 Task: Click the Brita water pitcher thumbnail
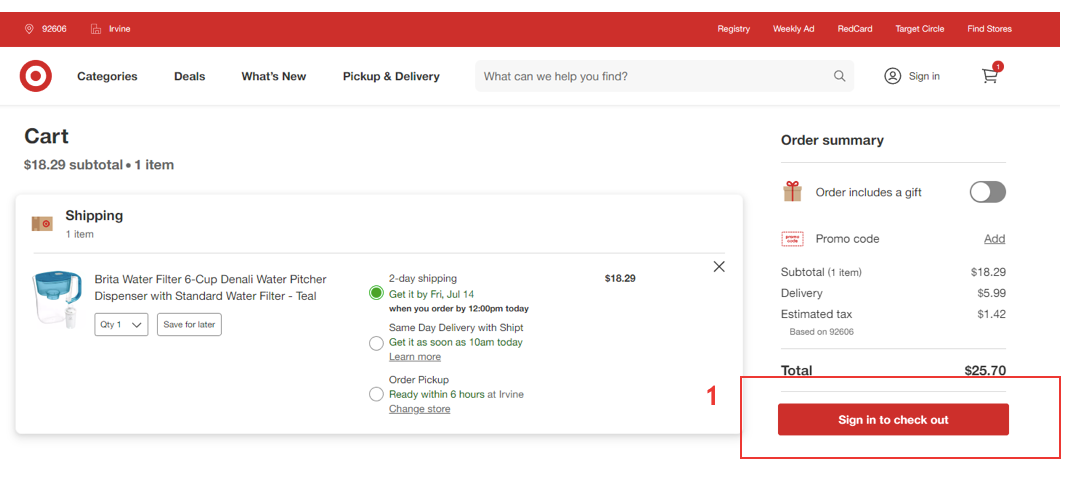[57, 300]
